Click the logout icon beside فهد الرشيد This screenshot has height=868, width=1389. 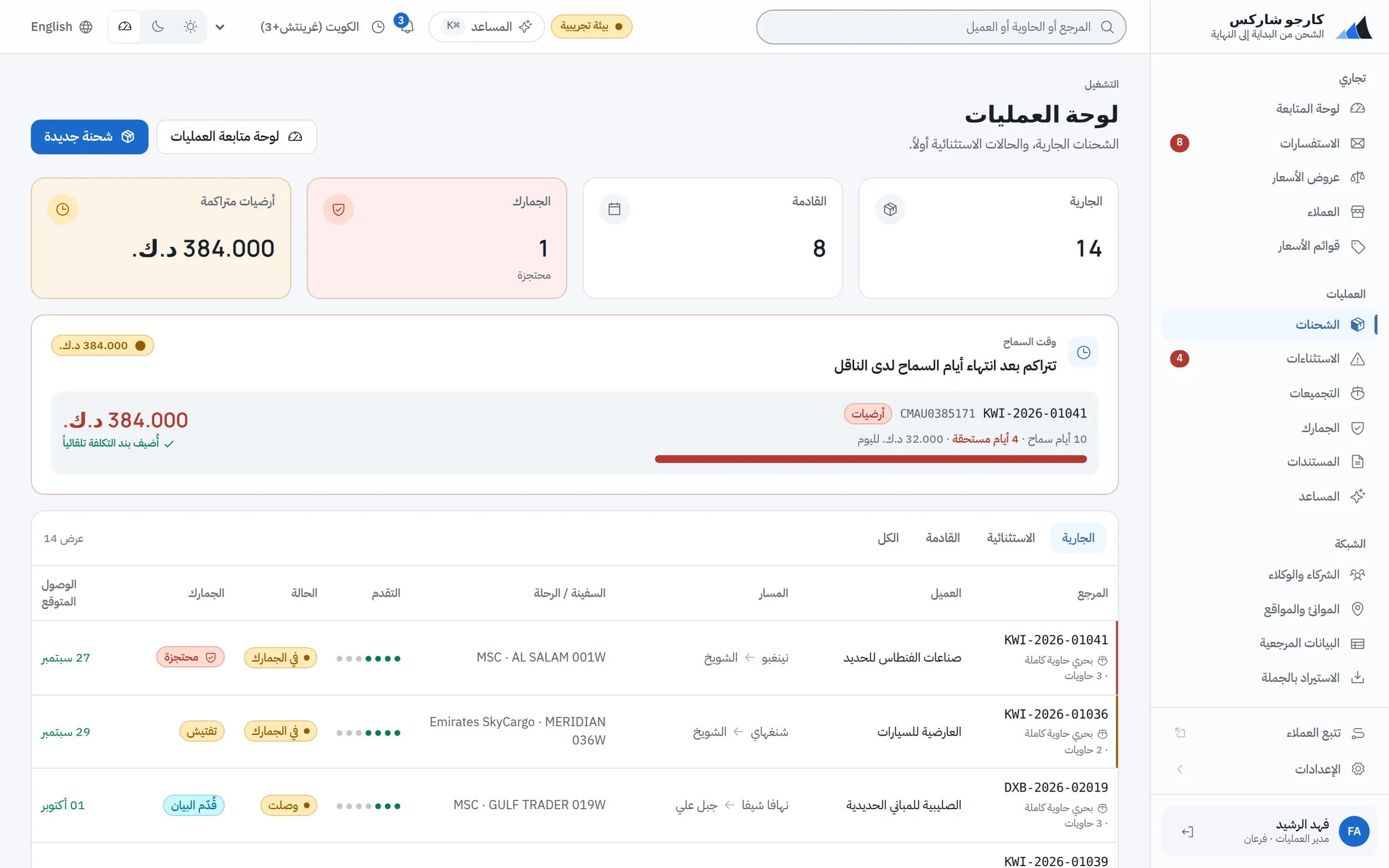(x=1187, y=832)
